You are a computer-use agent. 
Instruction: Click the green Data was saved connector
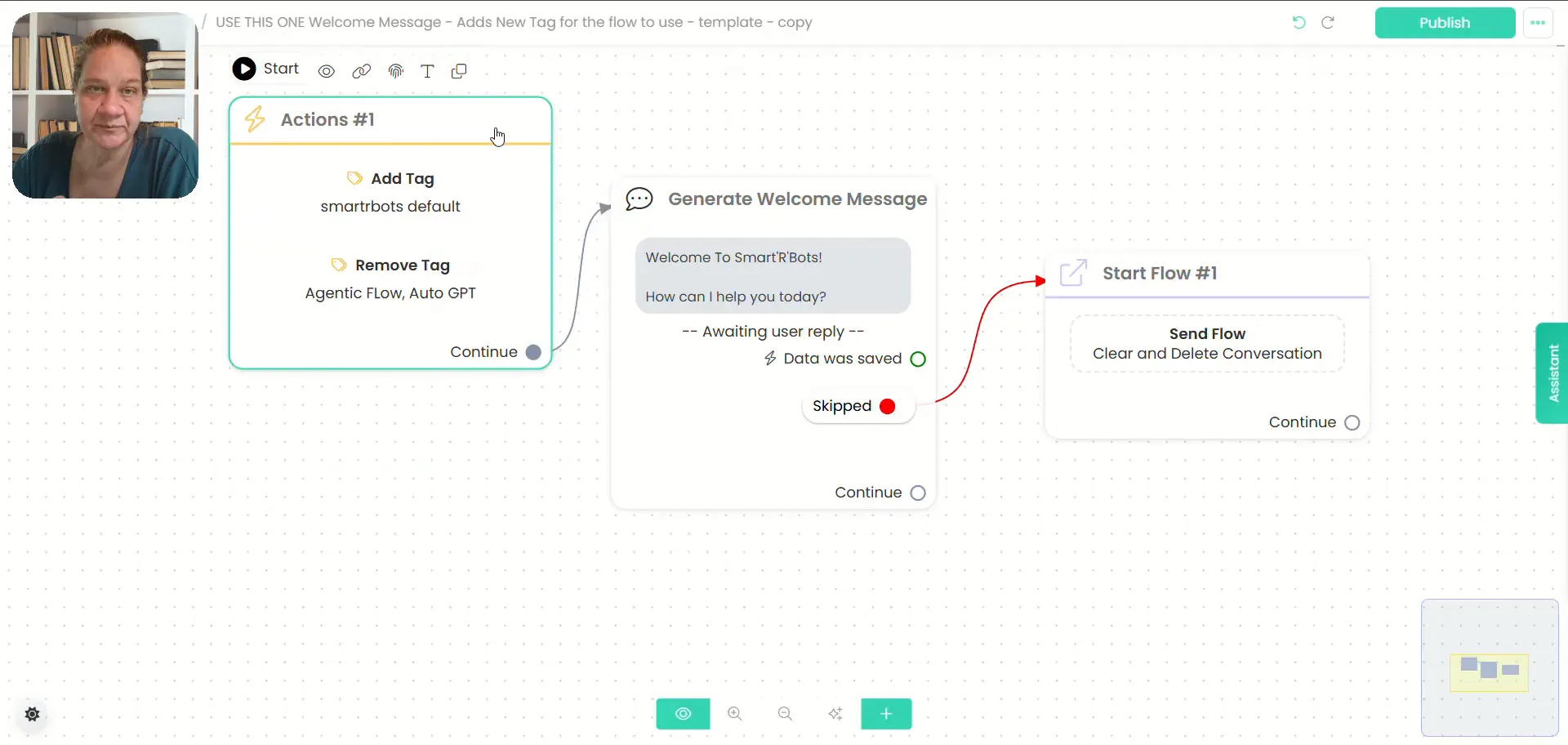pyautogui.click(x=918, y=359)
